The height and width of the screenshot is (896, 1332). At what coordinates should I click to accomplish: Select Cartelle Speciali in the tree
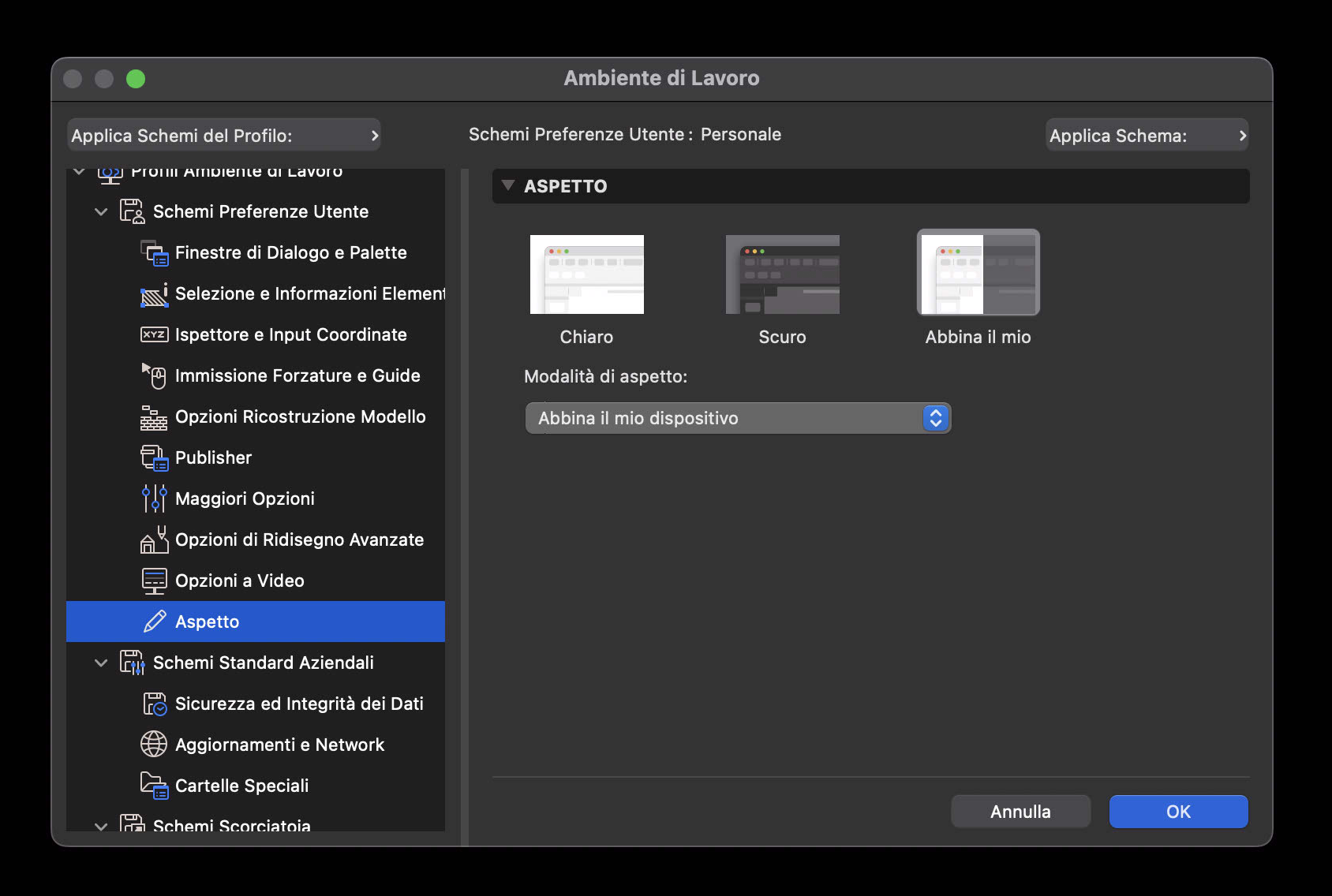point(241,786)
